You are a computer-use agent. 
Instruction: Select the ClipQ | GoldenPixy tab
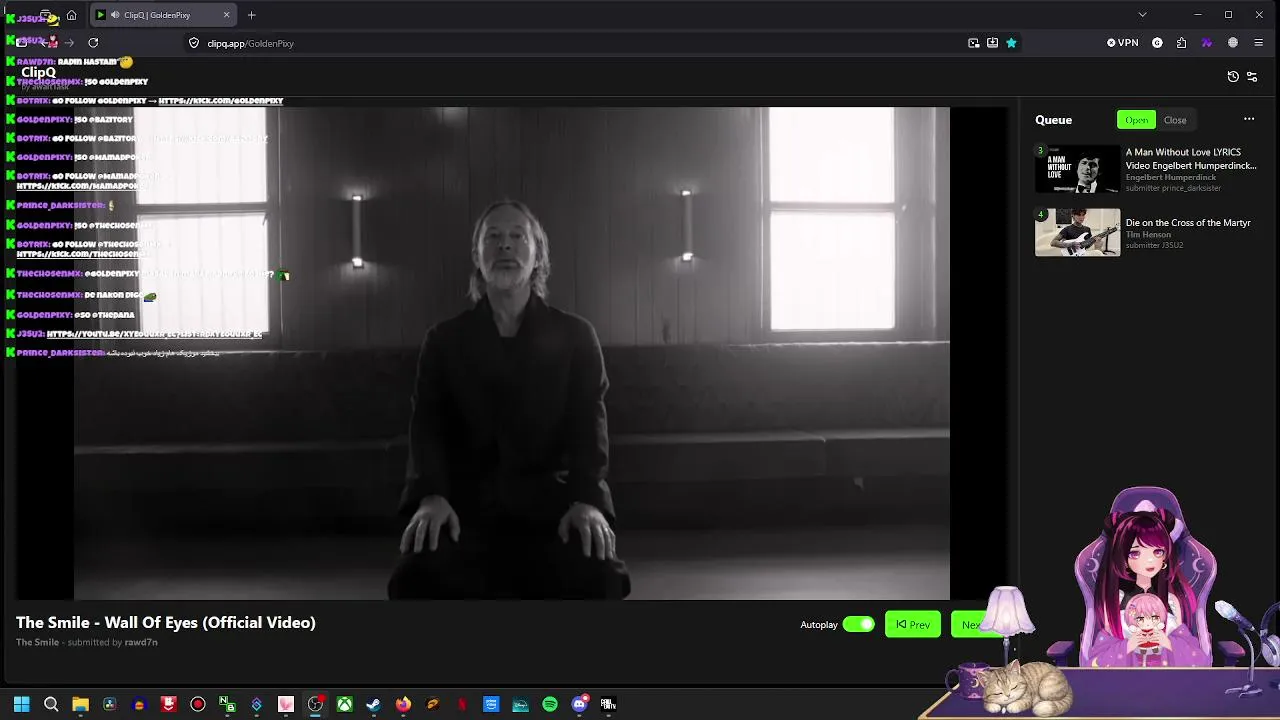point(163,15)
